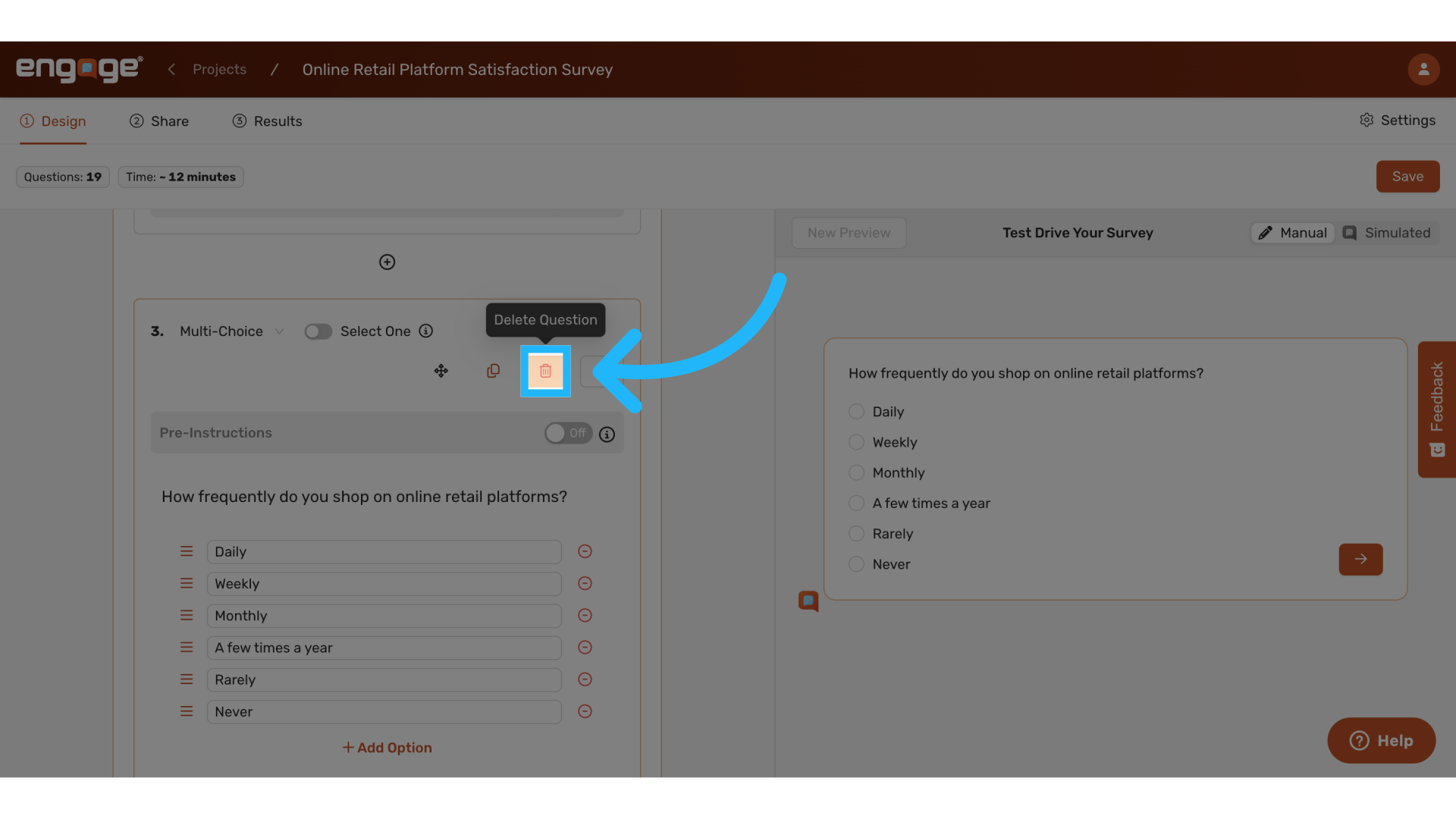Switch preview to Simulated mode
The image size is (1456, 819).
click(1386, 233)
